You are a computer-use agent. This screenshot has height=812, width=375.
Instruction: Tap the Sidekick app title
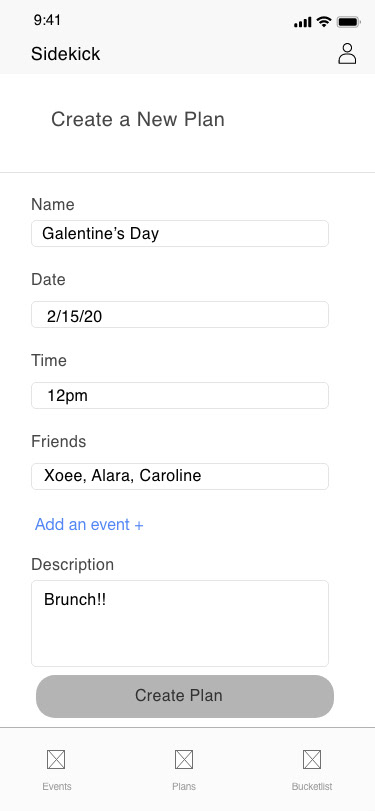65,54
